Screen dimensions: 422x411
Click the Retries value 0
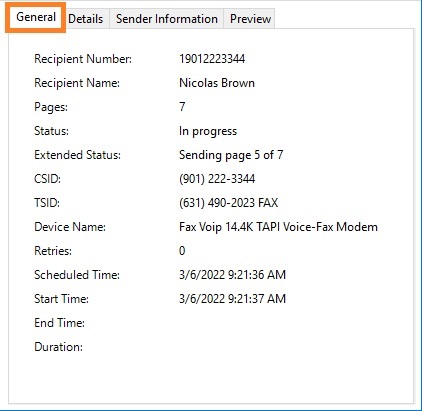182,251
